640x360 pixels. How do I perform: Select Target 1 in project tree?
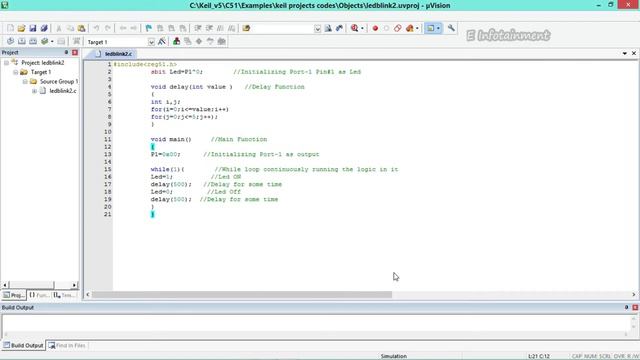coord(41,72)
